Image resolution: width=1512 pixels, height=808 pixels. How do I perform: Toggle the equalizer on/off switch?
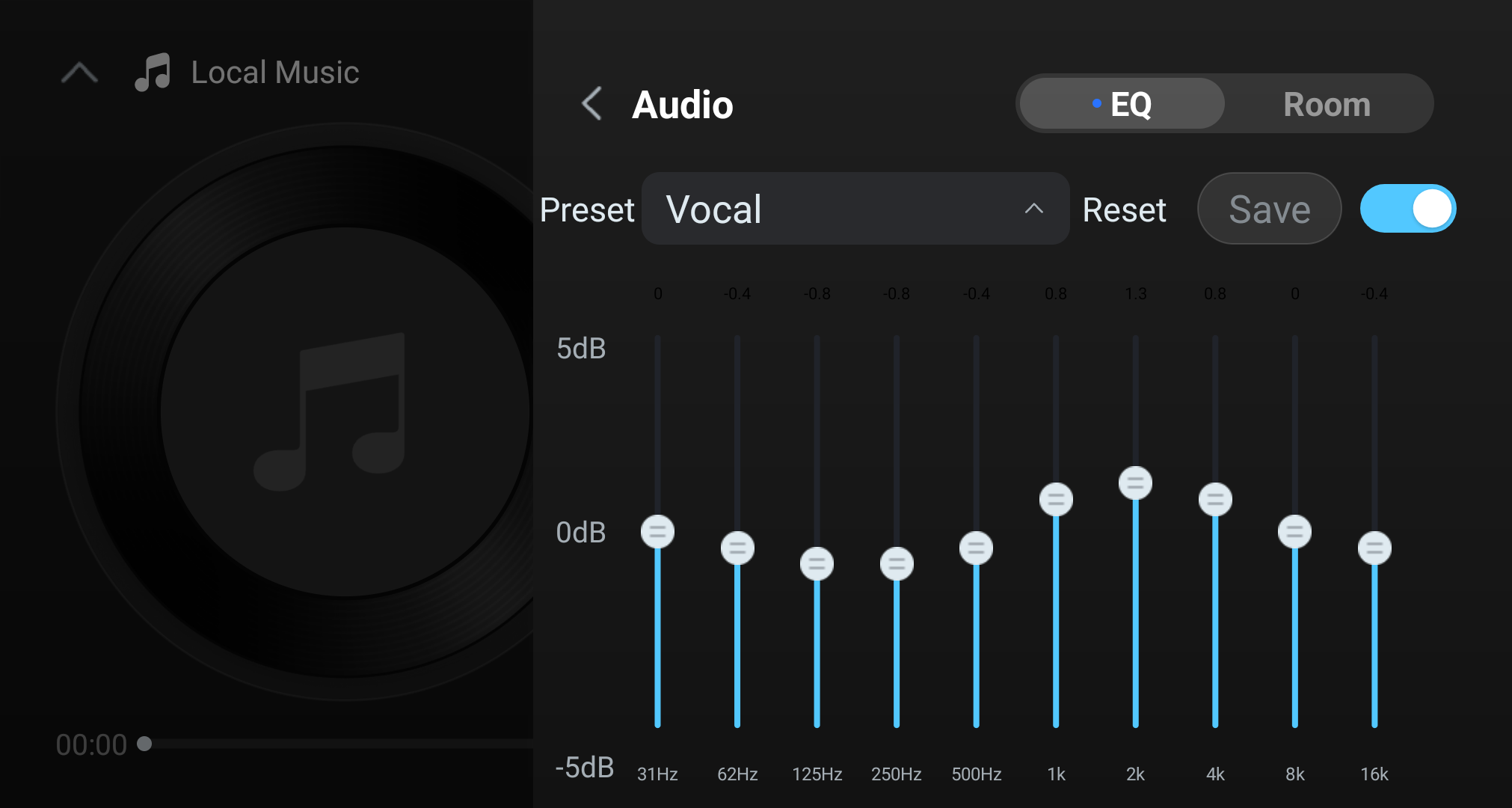click(1407, 209)
